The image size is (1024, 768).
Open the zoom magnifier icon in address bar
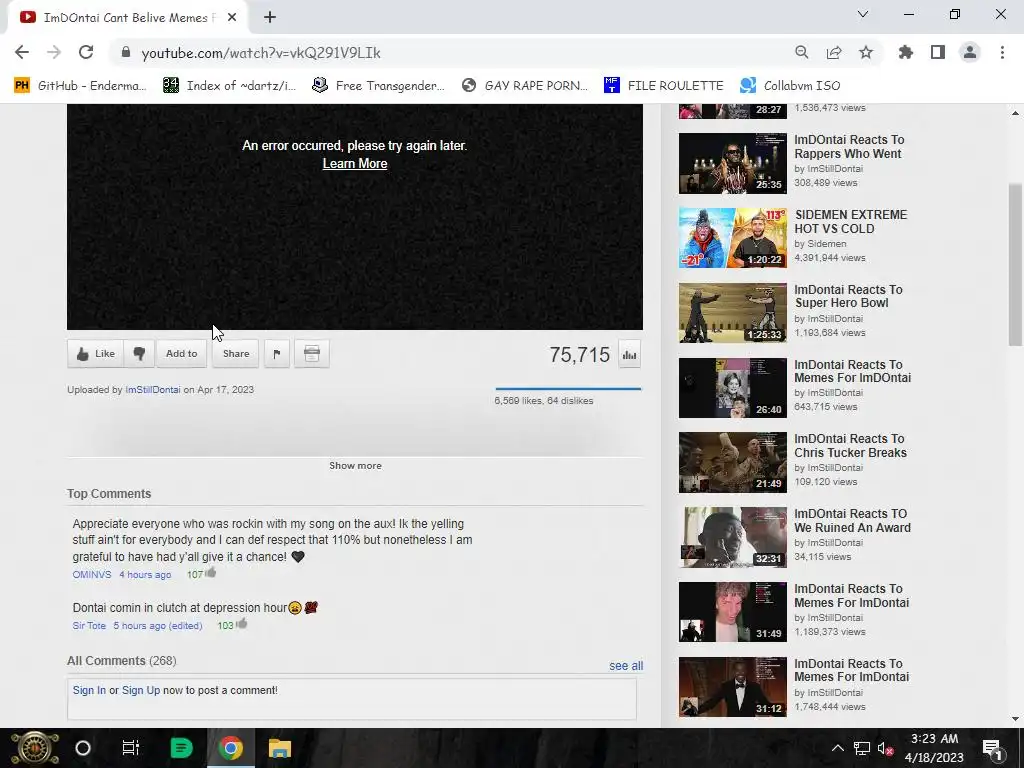coord(802,52)
